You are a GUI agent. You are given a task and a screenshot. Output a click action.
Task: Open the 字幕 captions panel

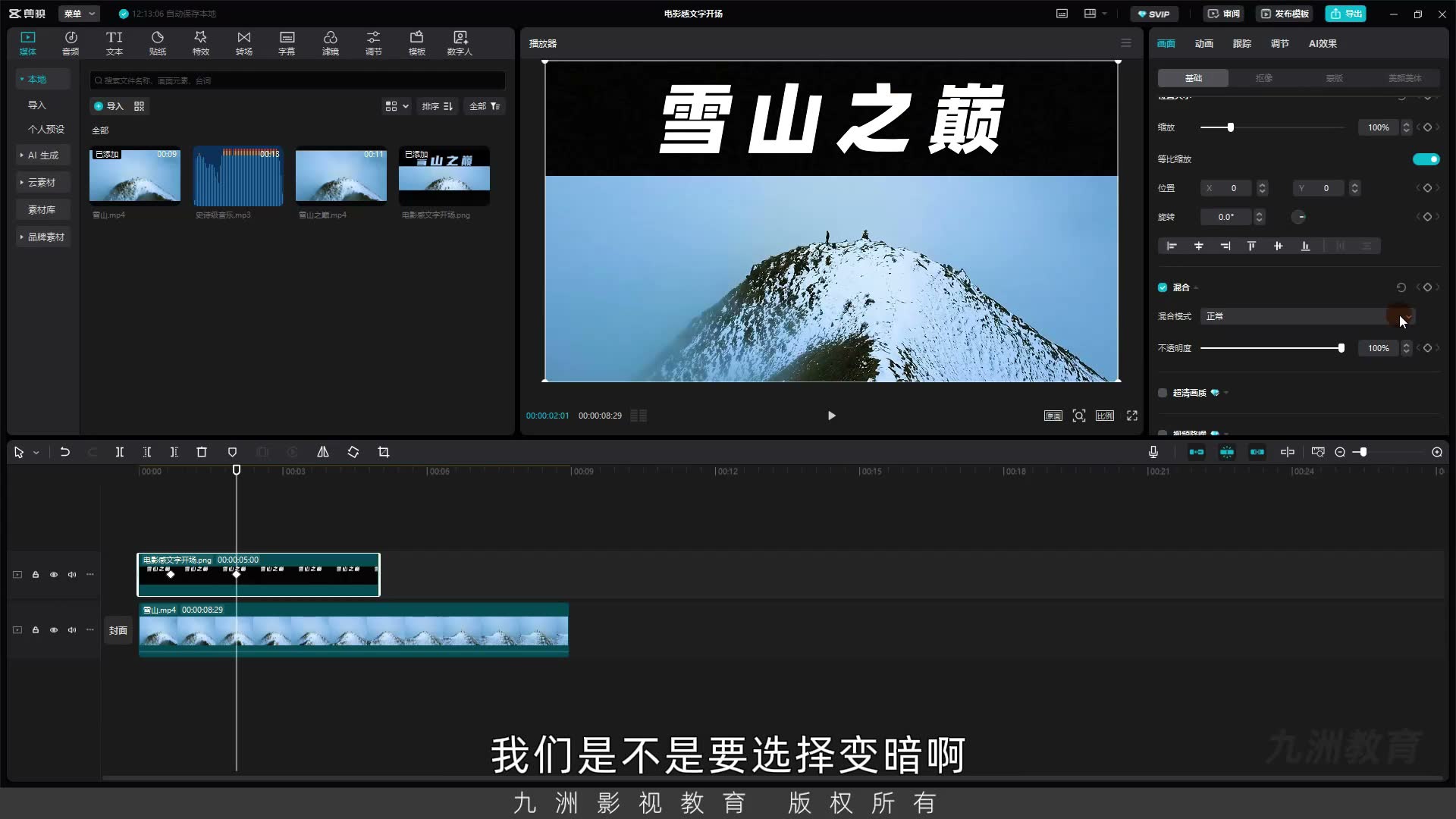tap(287, 43)
